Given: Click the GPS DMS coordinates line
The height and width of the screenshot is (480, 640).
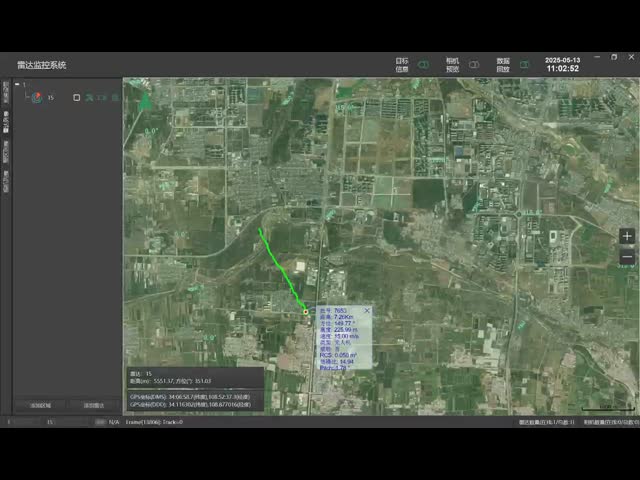Looking at the screenshot, I should point(190,397).
